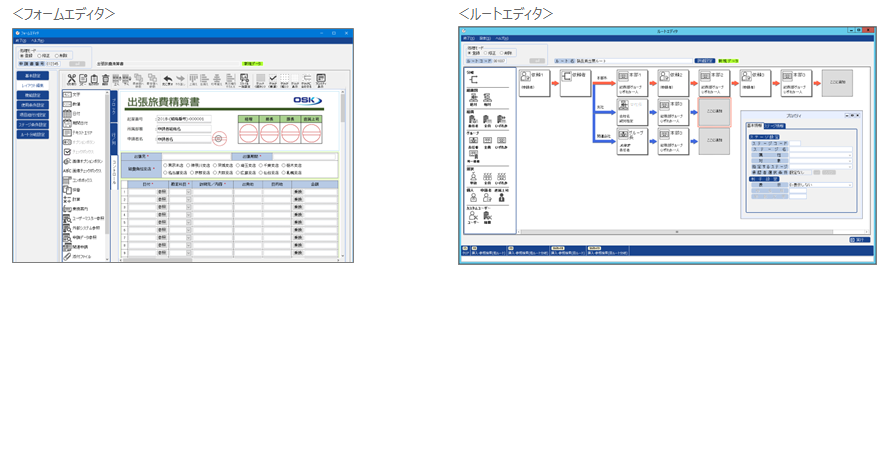Select the テキストエリア control in the palette
Viewport: 877px width, 449px height.
coord(82,130)
